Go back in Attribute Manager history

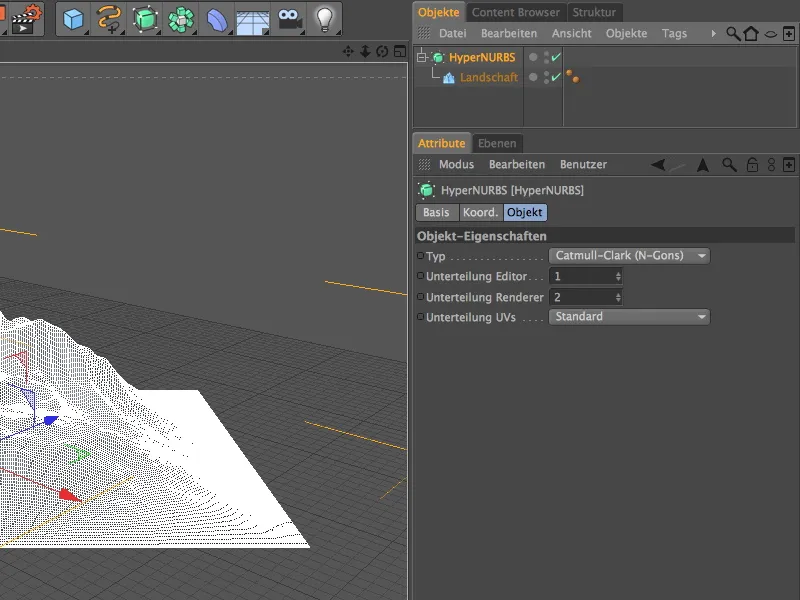[x=659, y=164]
